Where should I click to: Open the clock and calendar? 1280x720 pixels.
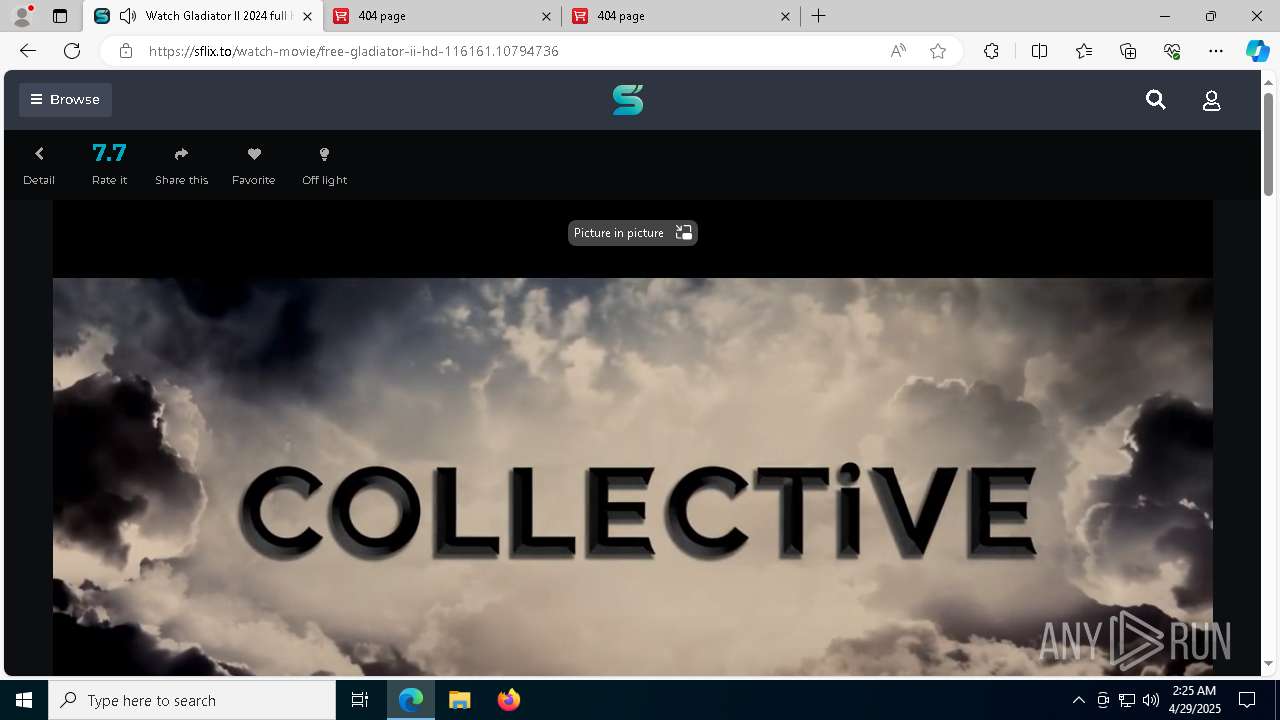(1194, 700)
